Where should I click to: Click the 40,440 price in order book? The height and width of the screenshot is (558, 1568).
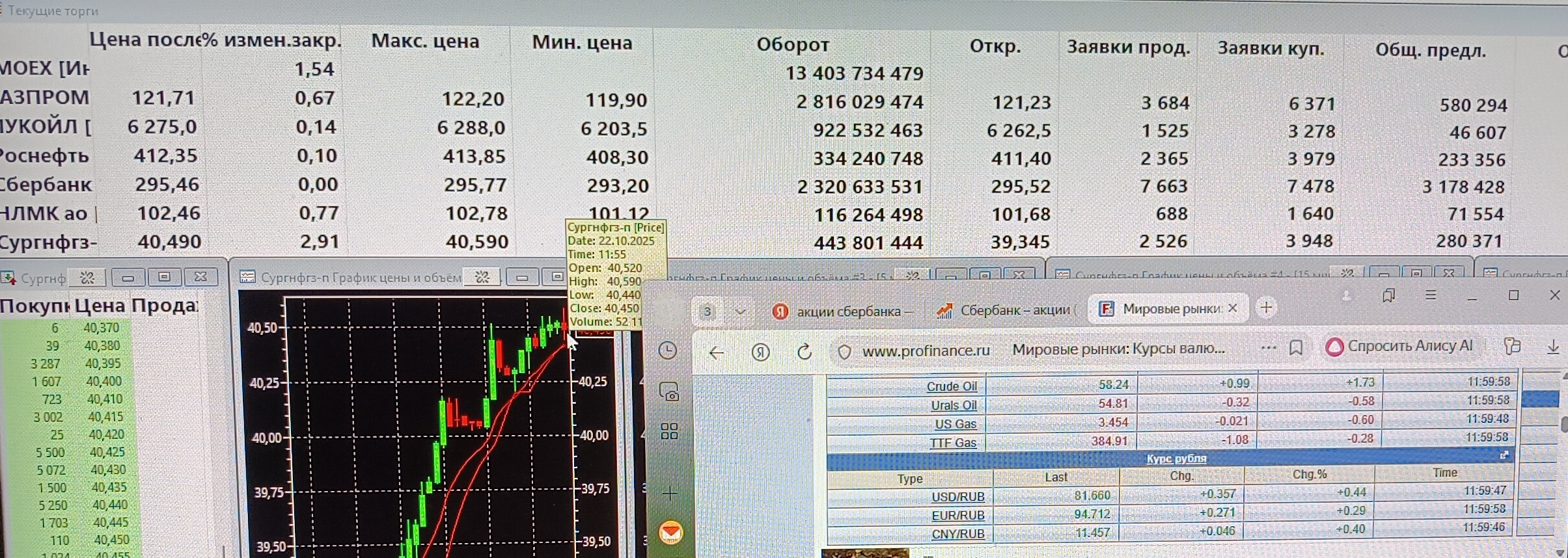point(110,505)
